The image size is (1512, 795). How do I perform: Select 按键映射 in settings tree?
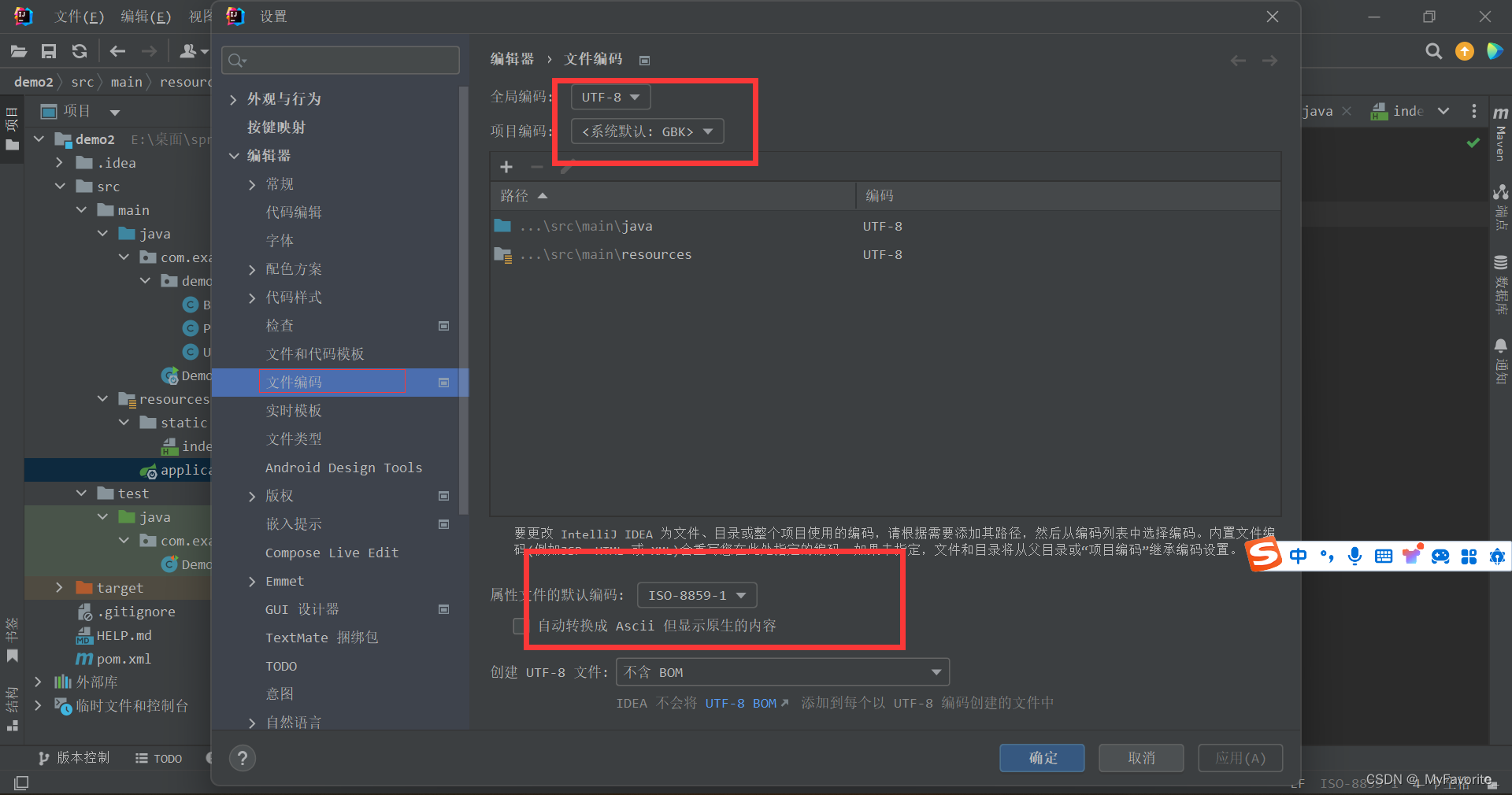pyautogui.click(x=276, y=128)
